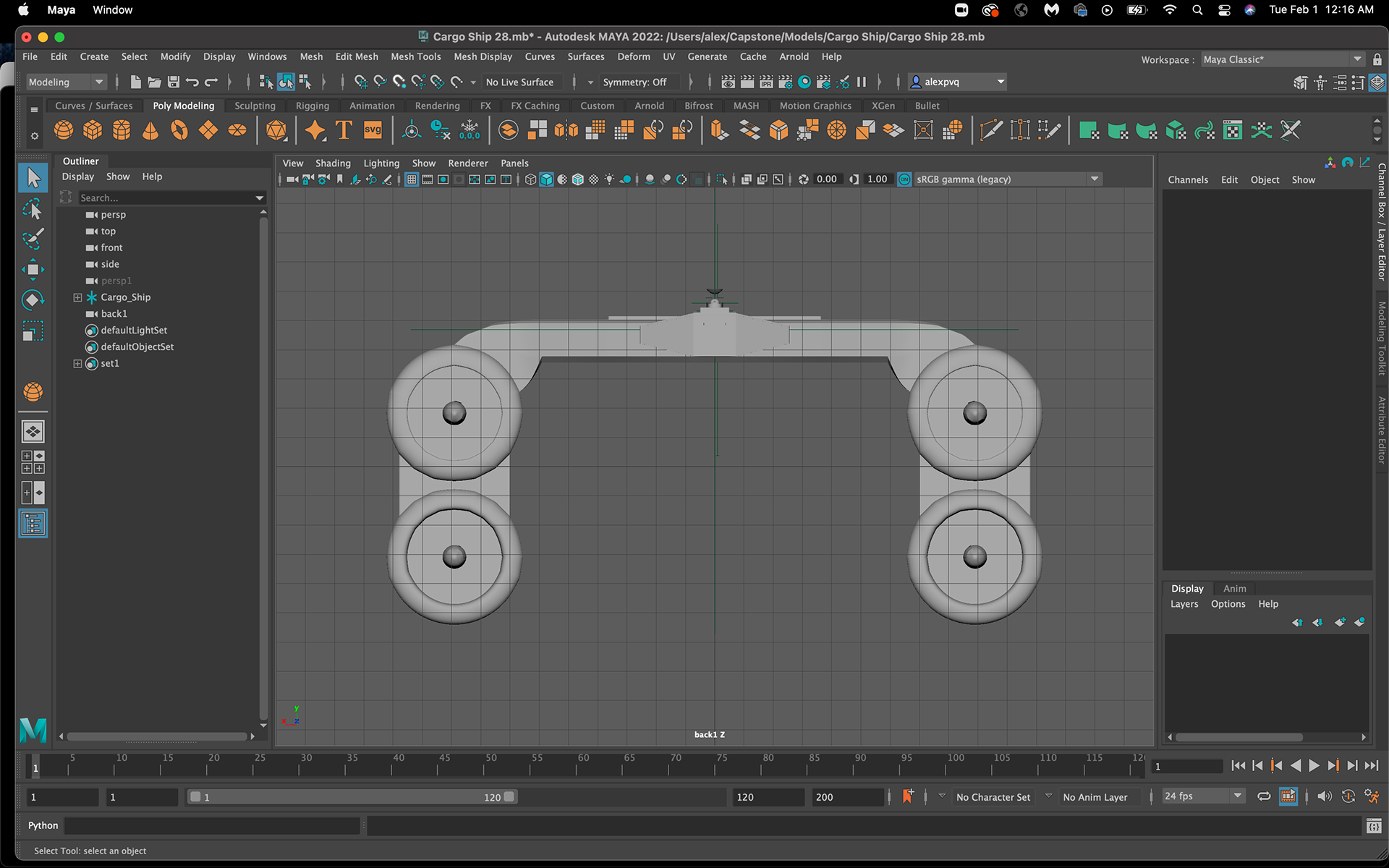Select the Lasso selection tool
The width and height of the screenshot is (1389, 868).
(x=33, y=209)
